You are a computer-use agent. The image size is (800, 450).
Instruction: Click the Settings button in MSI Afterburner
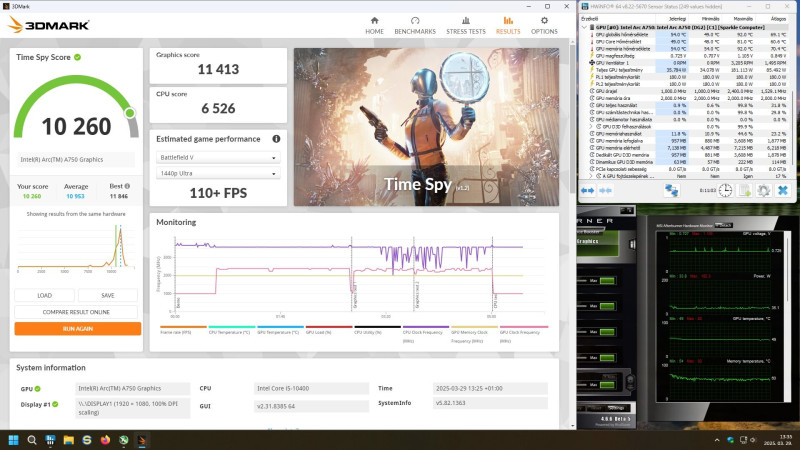pos(616,408)
